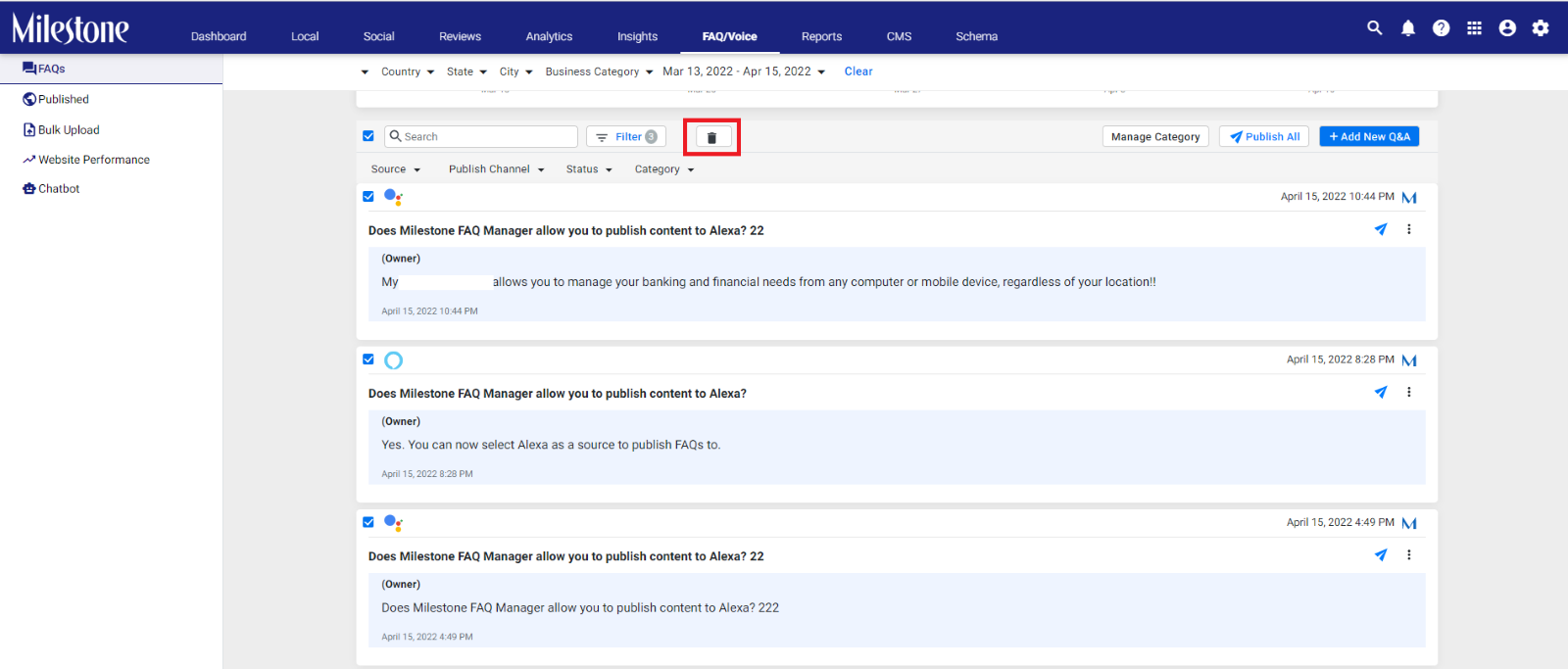Viewport: 1568px width, 669px height.
Task: Open FAQs in the sidebar
Action: 111,69
